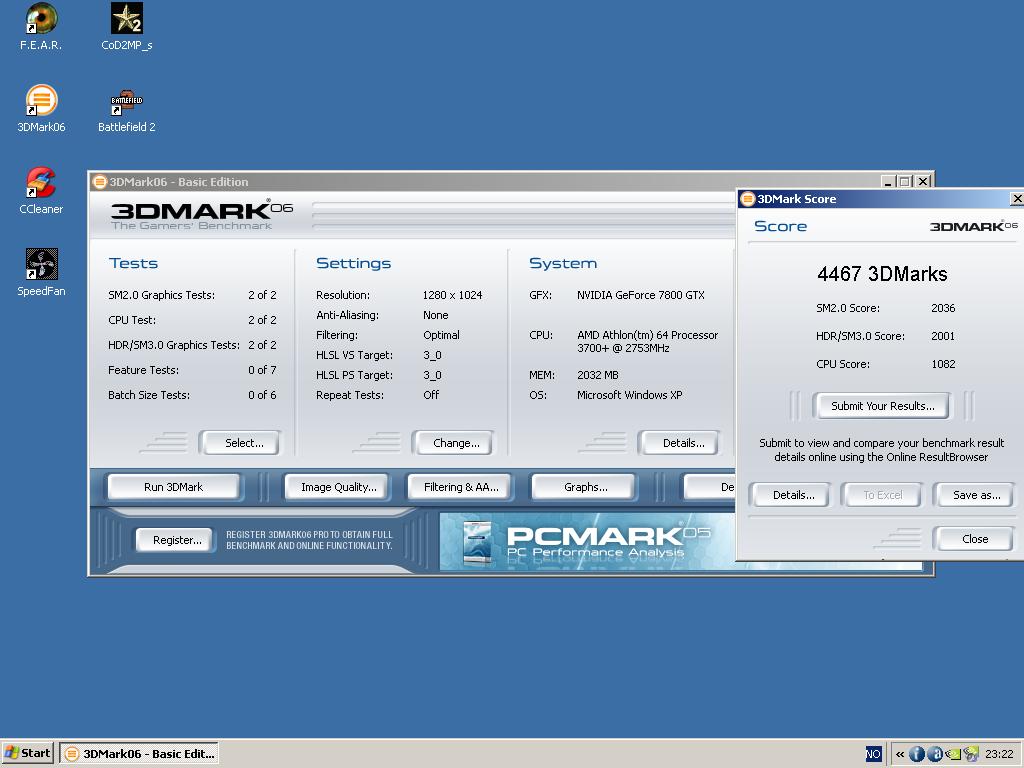Select the CoD2MP_s desktop shortcut
The height and width of the screenshot is (768, 1024).
pos(127,26)
